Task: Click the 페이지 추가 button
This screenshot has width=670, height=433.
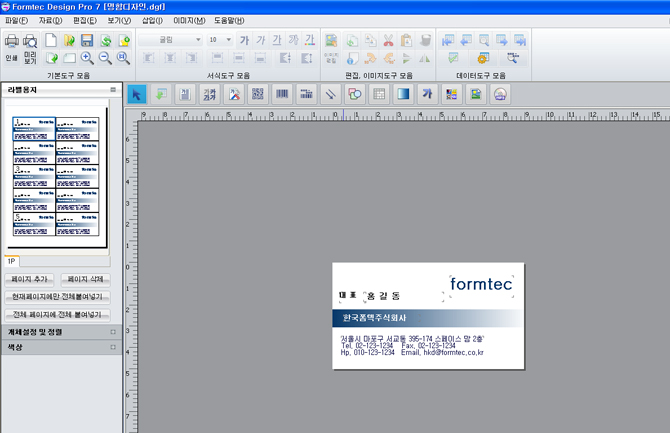Action: pyautogui.click(x=29, y=279)
